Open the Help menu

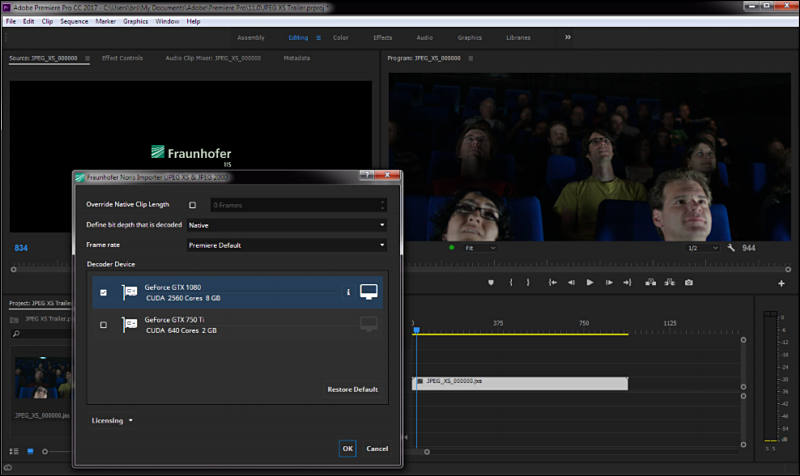click(x=193, y=21)
